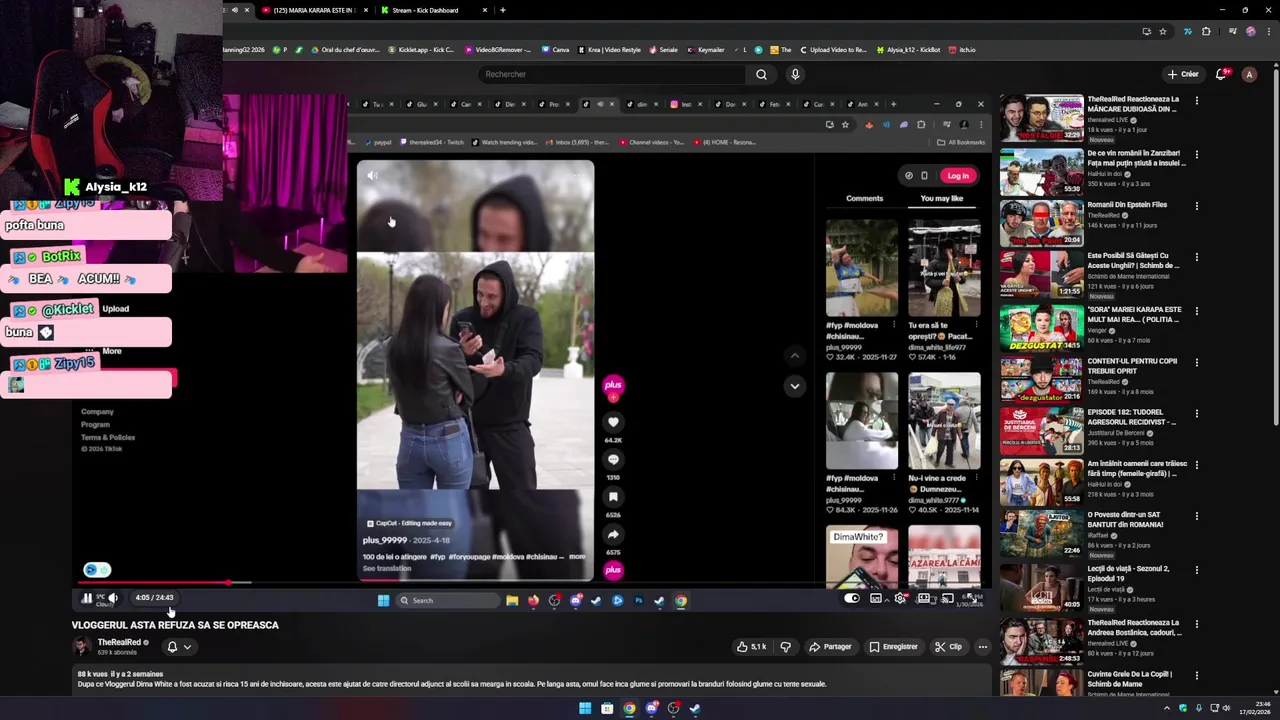Switch to TikTok Comments tab
Screen dimensions: 1280x720
click(x=864, y=198)
